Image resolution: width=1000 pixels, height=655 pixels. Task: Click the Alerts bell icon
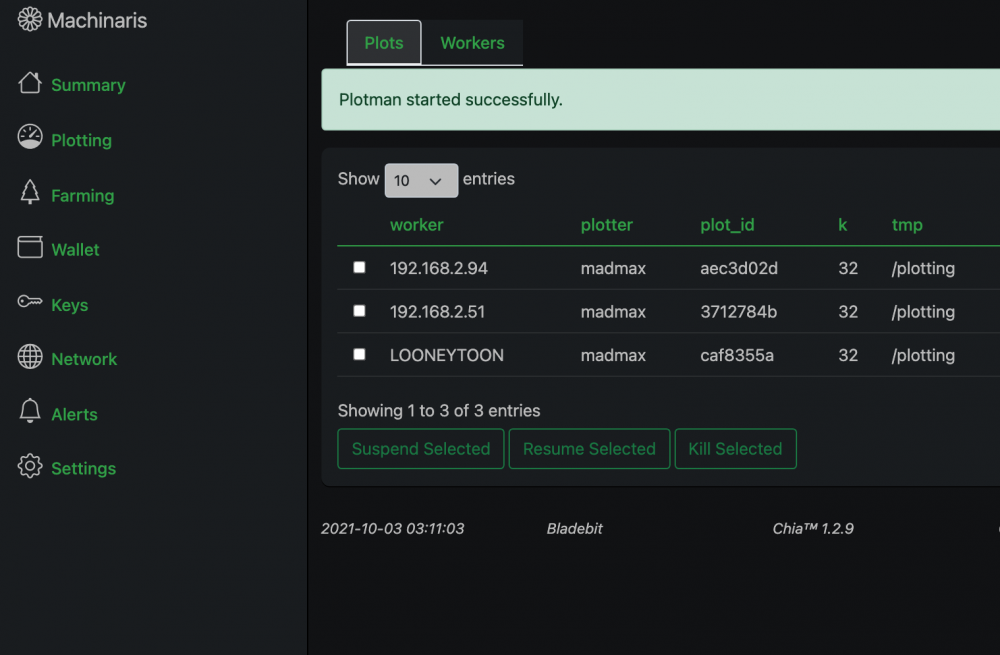tap(30, 411)
